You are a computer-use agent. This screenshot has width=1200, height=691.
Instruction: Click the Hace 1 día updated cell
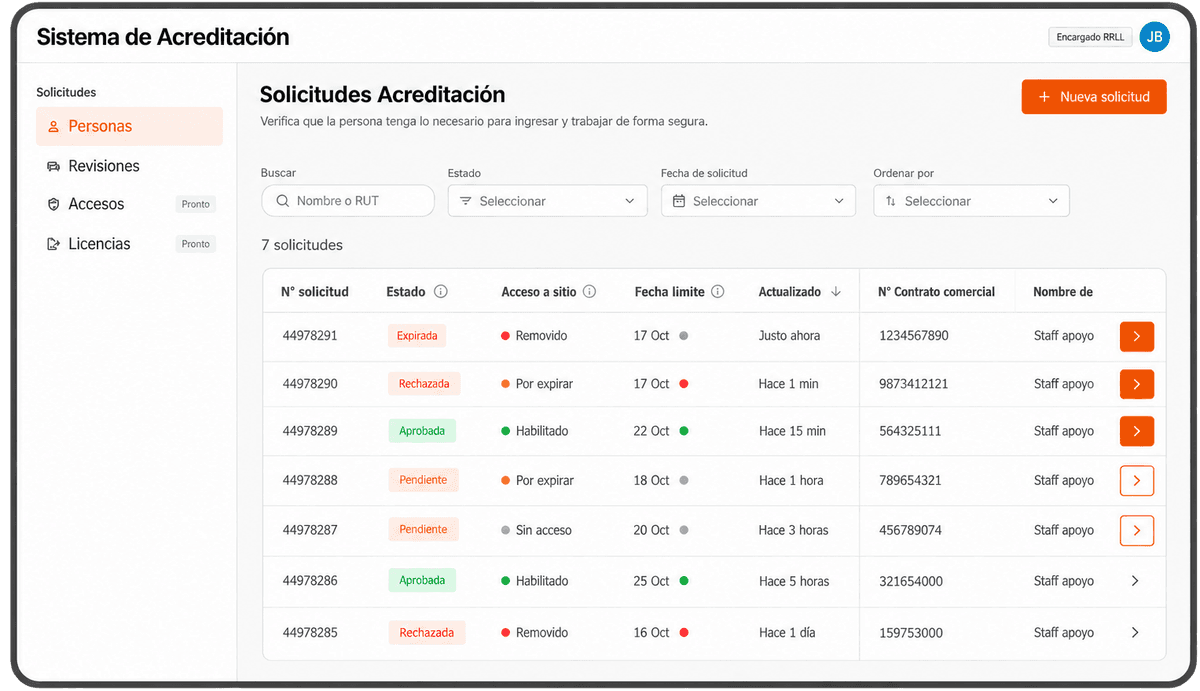[x=787, y=632]
